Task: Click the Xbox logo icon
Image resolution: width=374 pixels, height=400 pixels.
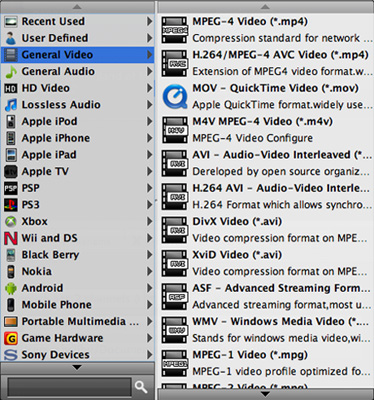Action: tap(11, 222)
